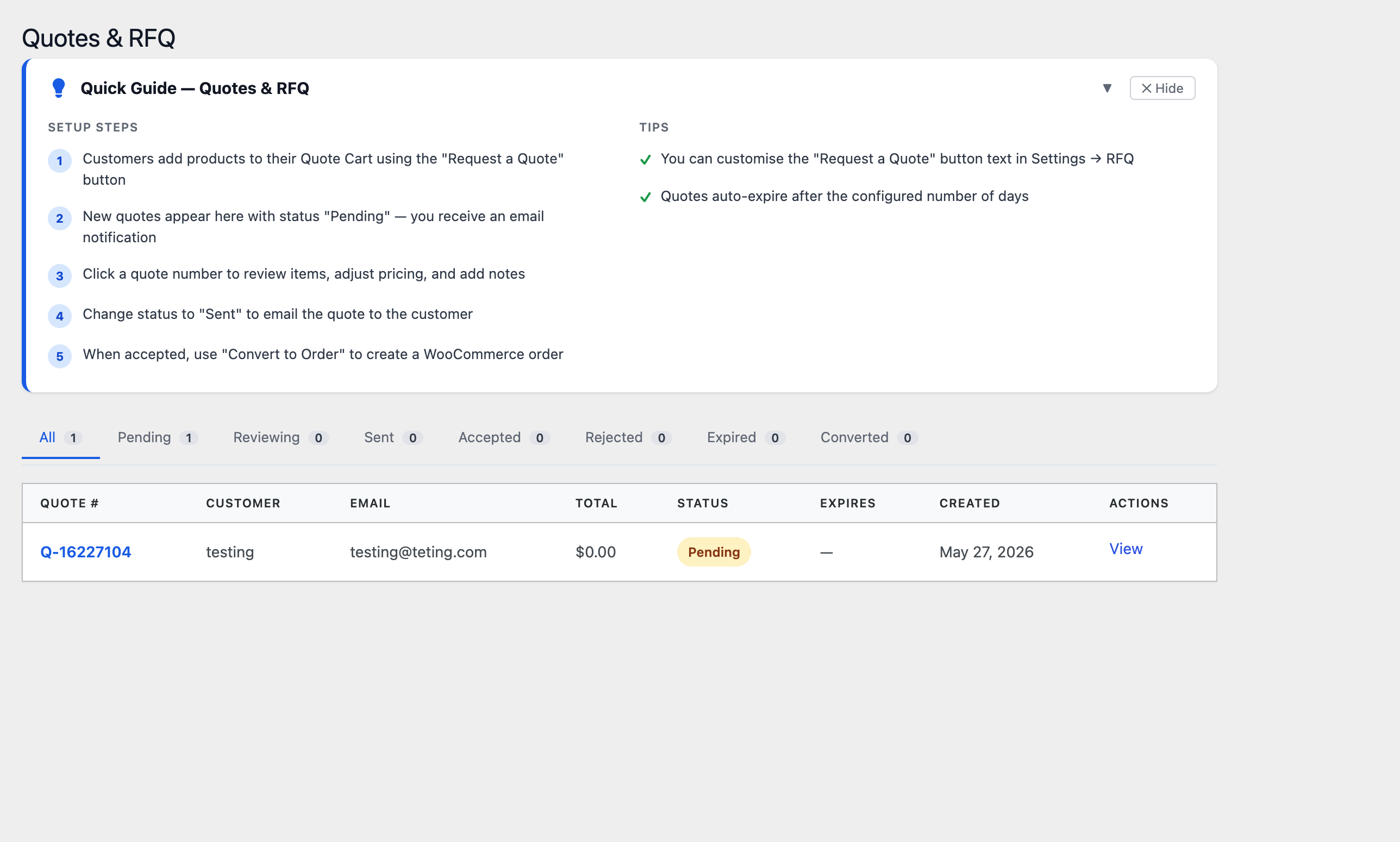Open the Accepted tab
This screenshot has width=1400, height=842.
point(504,437)
